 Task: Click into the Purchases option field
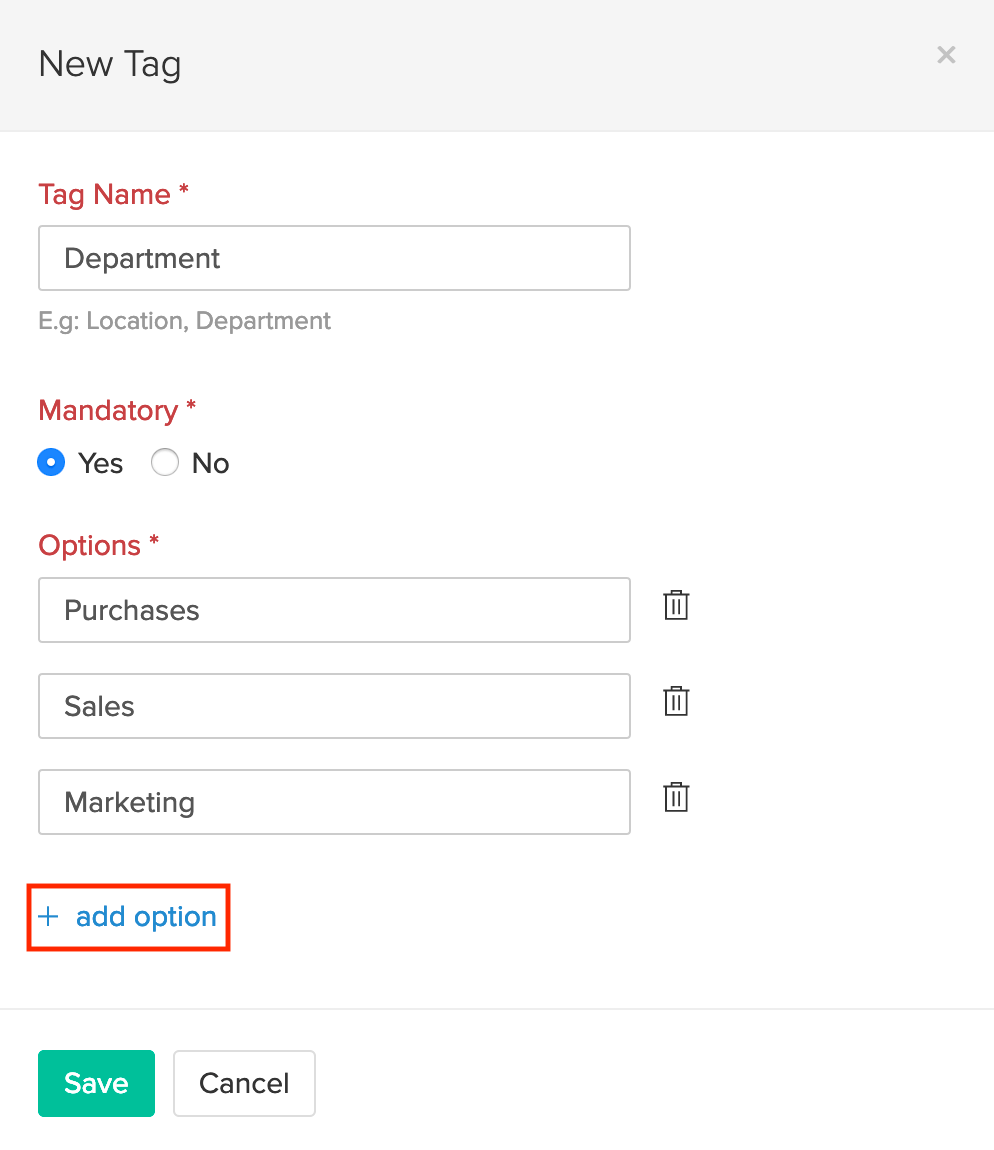[x=334, y=610]
